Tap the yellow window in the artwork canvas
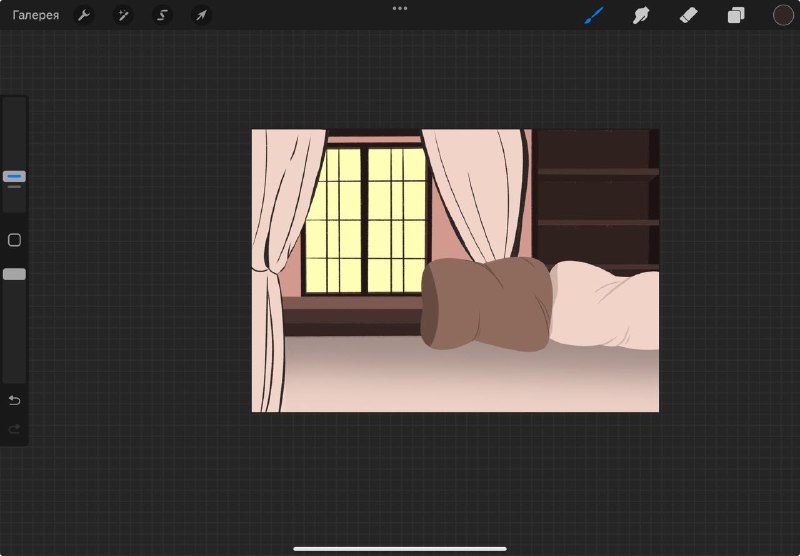Viewport: 800px width, 556px height. tap(366, 220)
